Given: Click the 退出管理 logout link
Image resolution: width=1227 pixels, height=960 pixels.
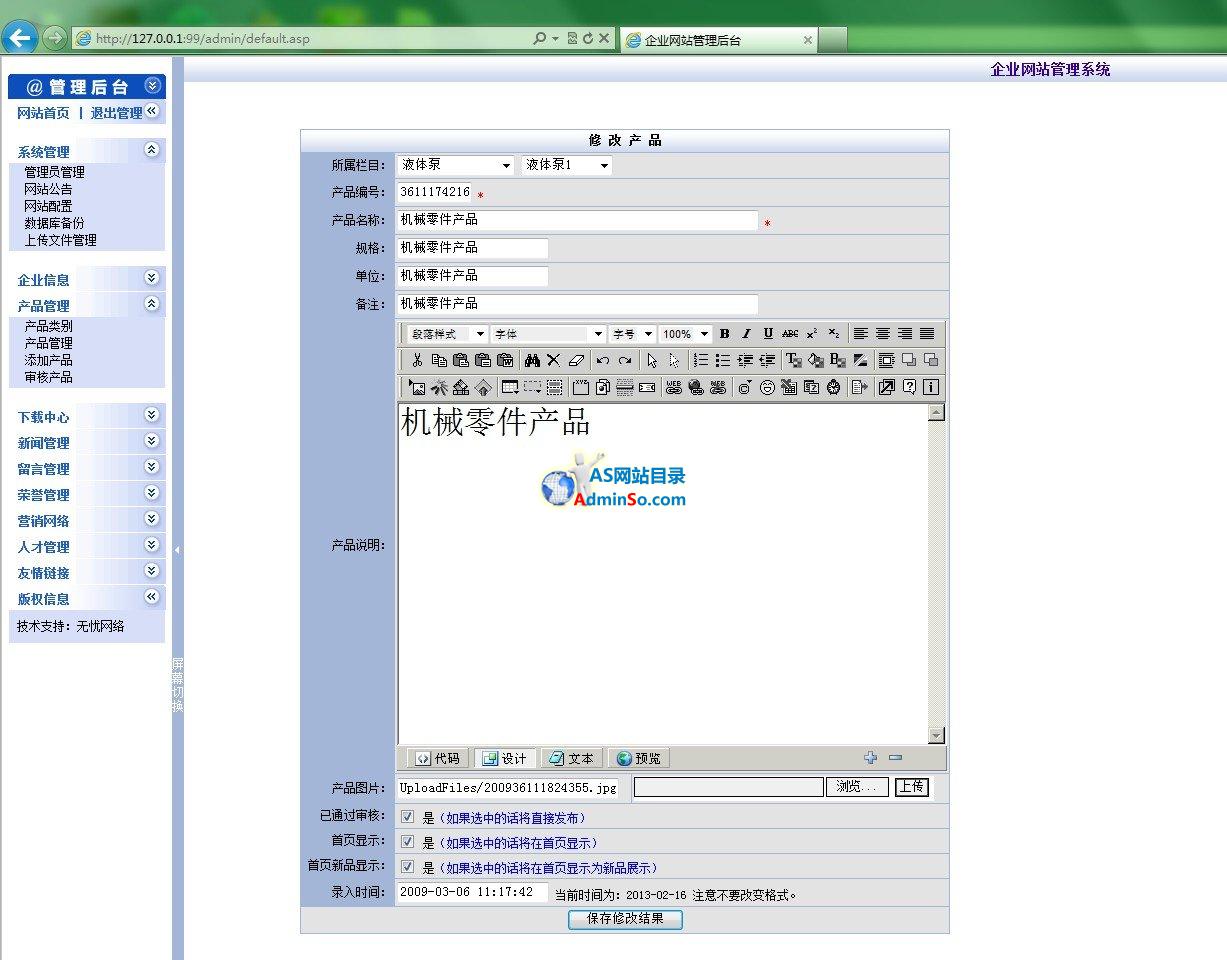Looking at the screenshot, I should coord(117,113).
